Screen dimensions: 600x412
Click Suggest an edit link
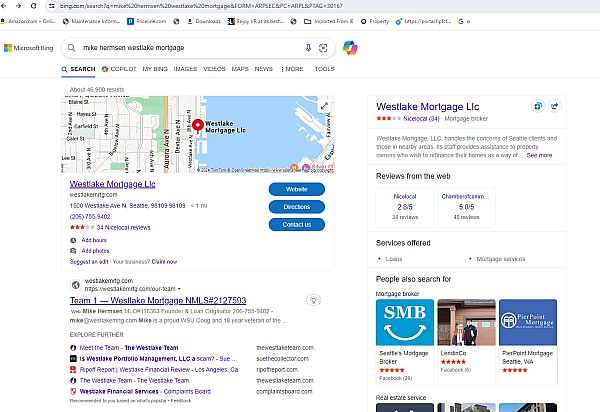89,262
